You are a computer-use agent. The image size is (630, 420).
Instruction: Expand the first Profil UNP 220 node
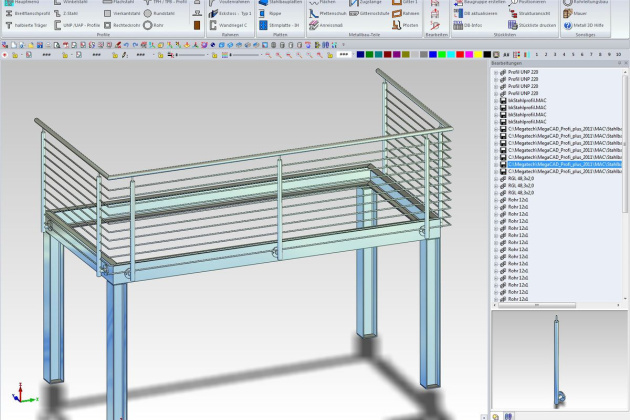[494, 73]
